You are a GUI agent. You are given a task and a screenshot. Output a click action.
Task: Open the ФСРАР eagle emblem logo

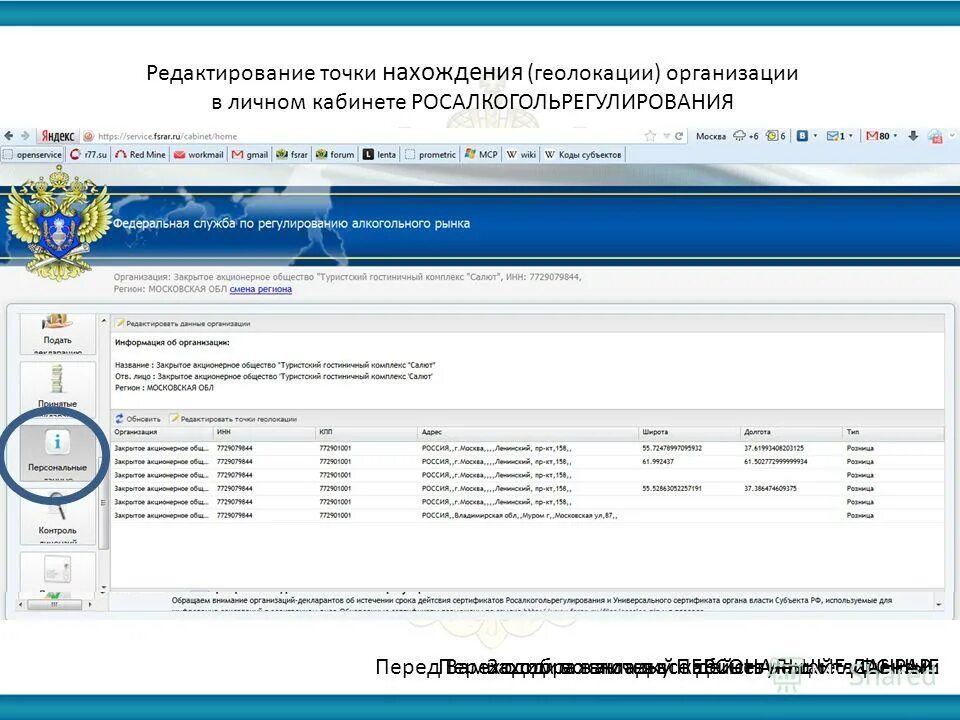[55, 228]
